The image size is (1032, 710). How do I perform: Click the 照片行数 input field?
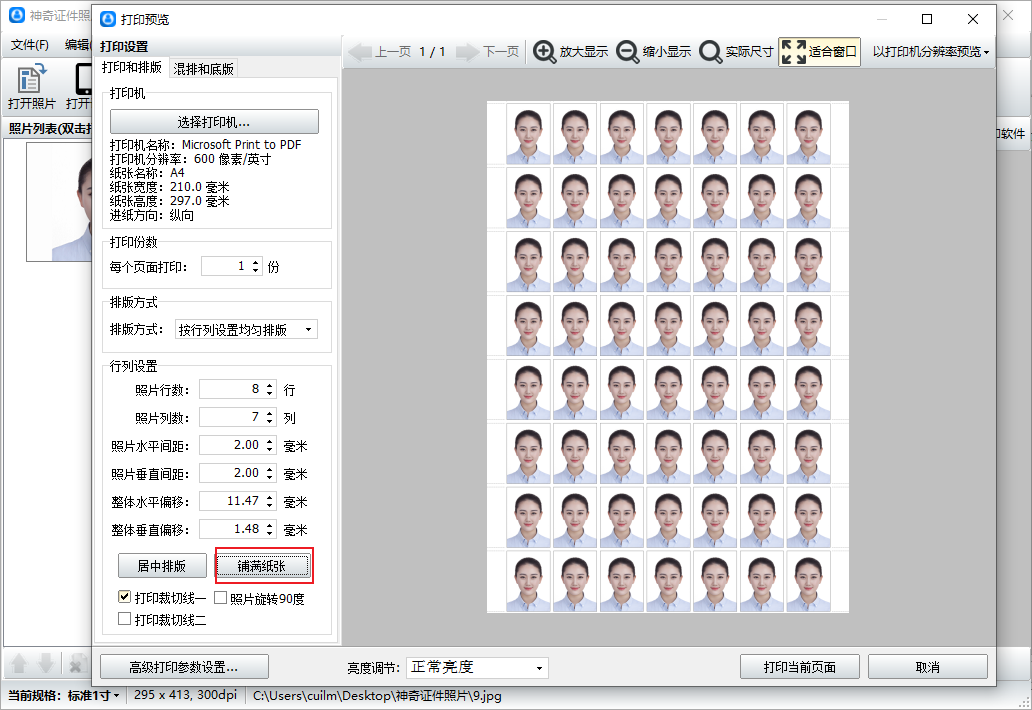tap(230, 389)
